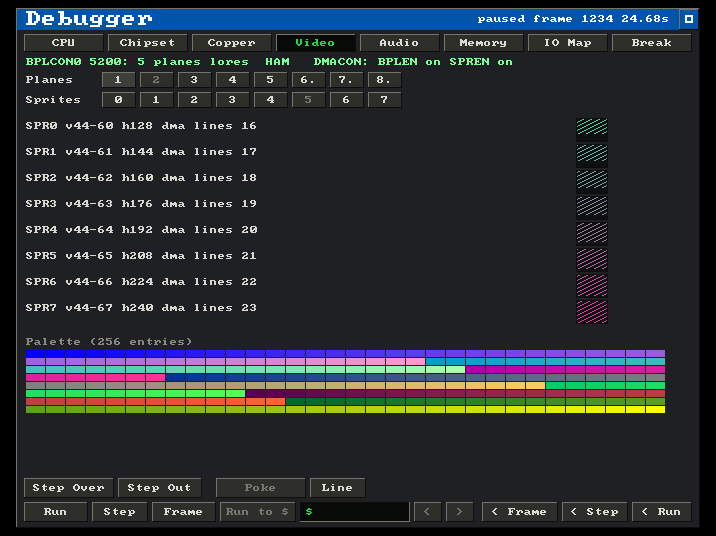The image size is (716, 536).
Task: Click the BPLCON0 5200 status text
Action: point(158,62)
